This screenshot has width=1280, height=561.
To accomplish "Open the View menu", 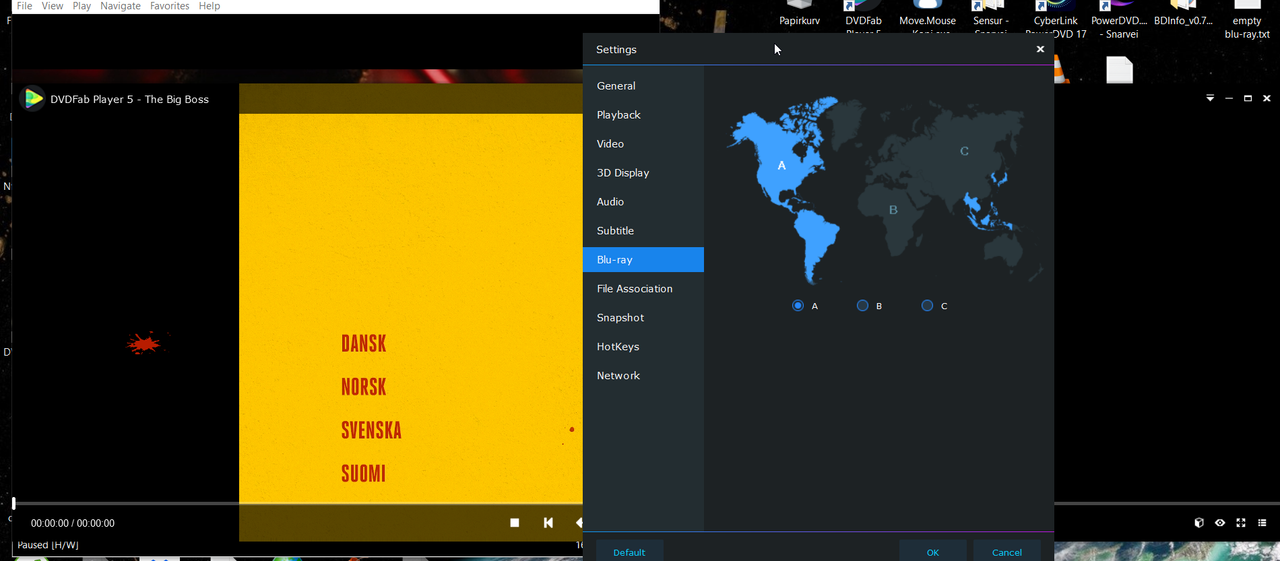I will pyautogui.click(x=52, y=6).
